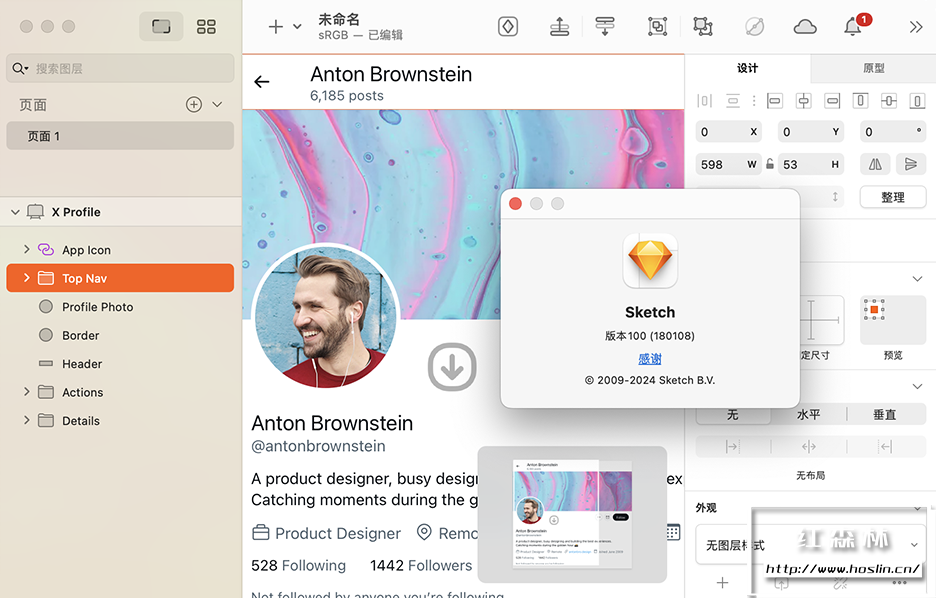
Task: Expand the Top Nav group
Action: click(26, 278)
